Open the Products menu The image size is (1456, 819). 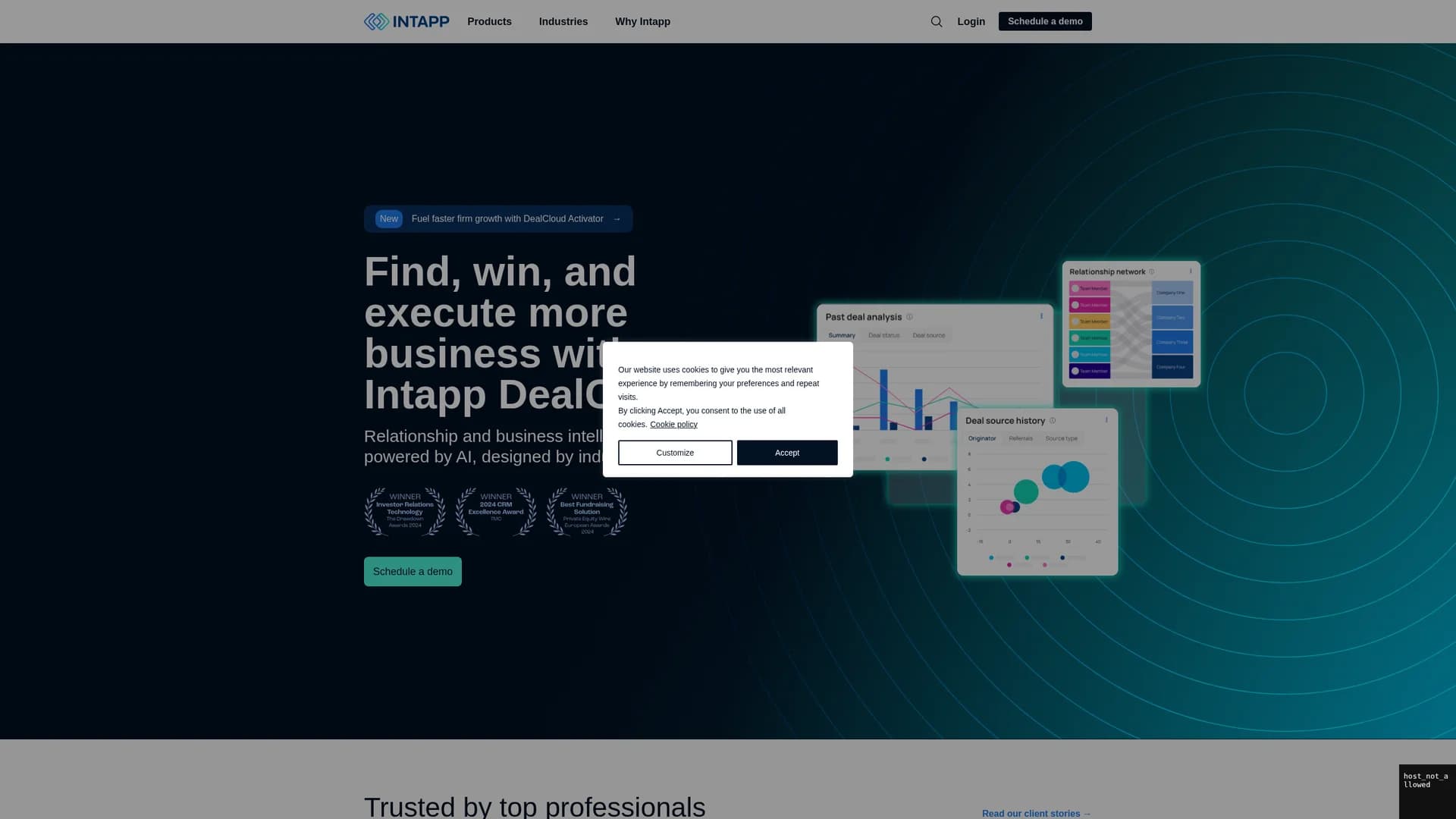(x=489, y=21)
